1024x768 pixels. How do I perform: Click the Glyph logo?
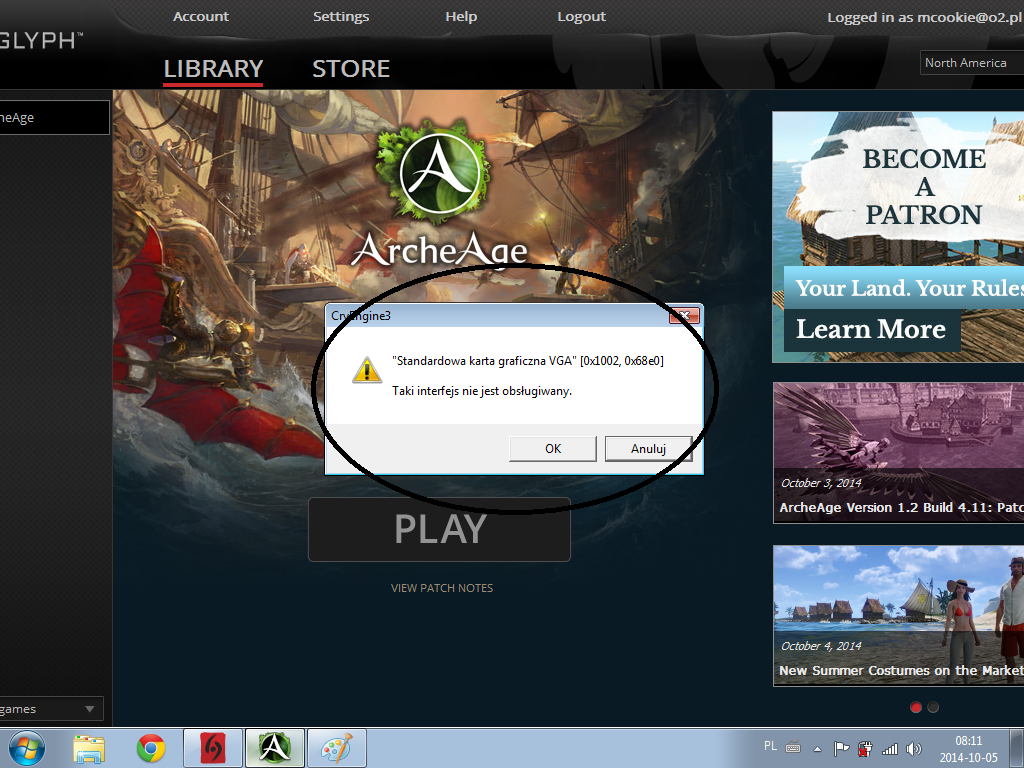tap(40, 40)
